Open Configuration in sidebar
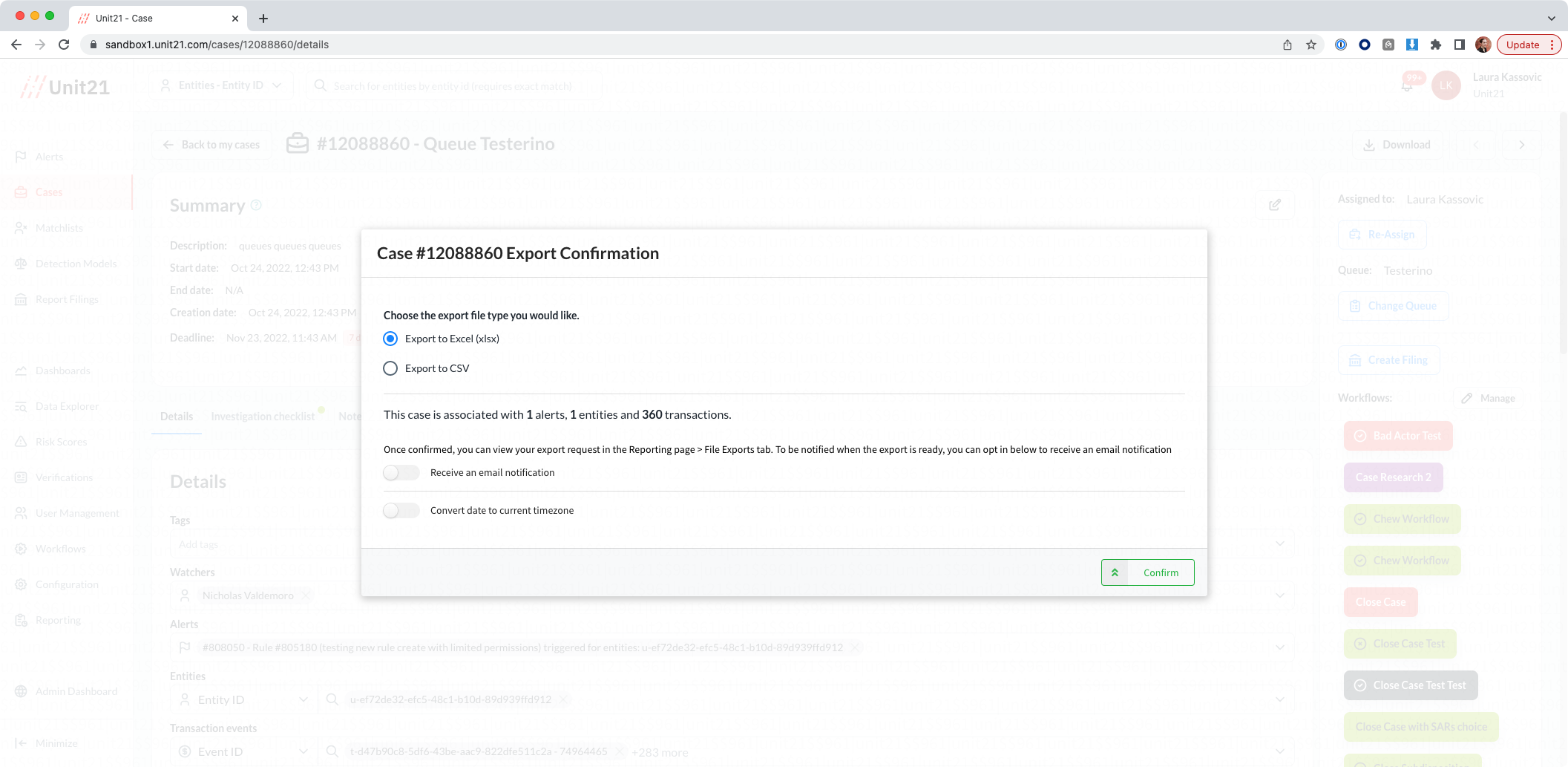1568x767 pixels. coord(67,584)
